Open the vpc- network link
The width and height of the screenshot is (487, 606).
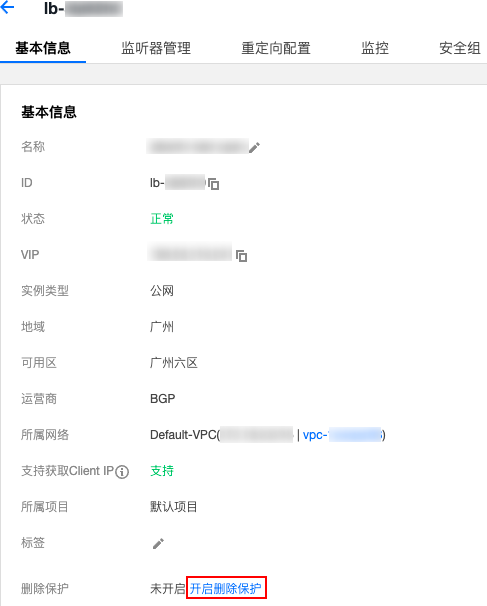342,435
